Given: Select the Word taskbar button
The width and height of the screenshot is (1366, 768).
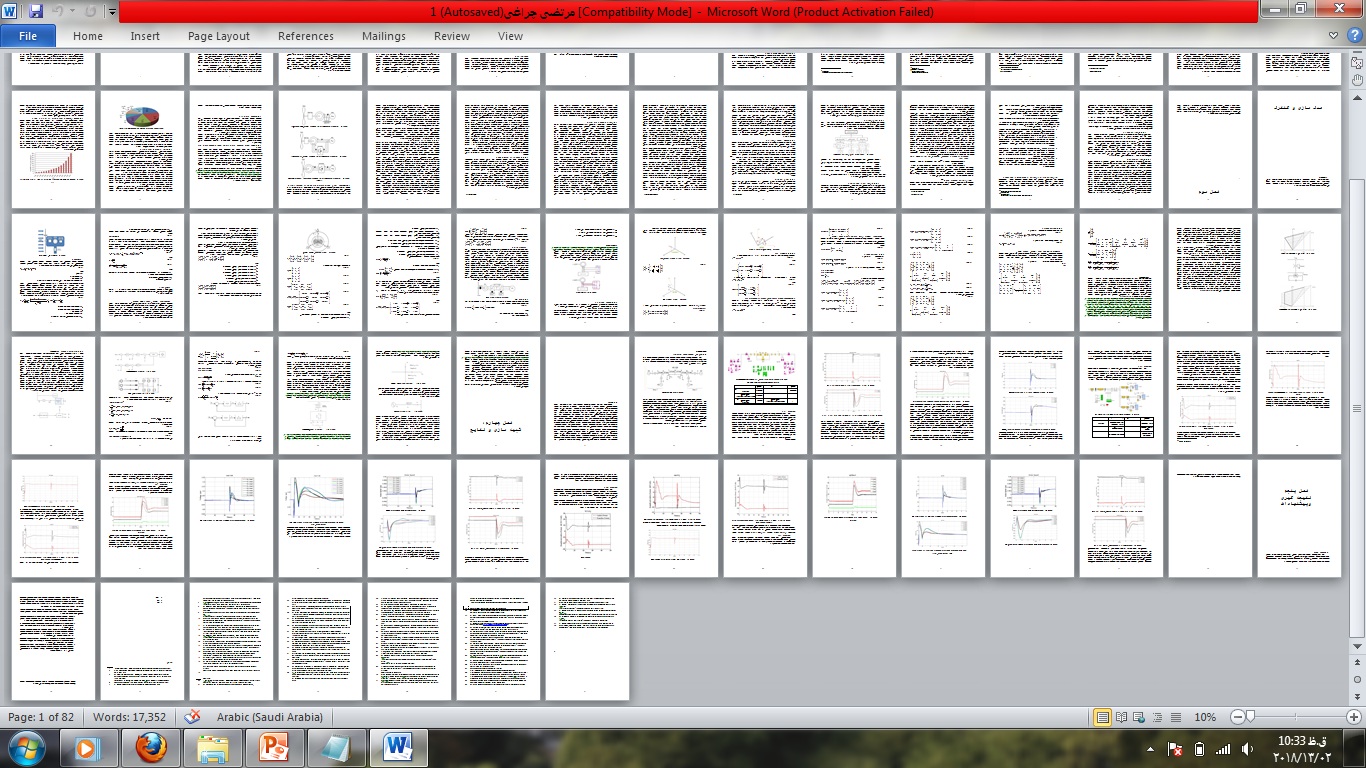Looking at the screenshot, I should 398,748.
